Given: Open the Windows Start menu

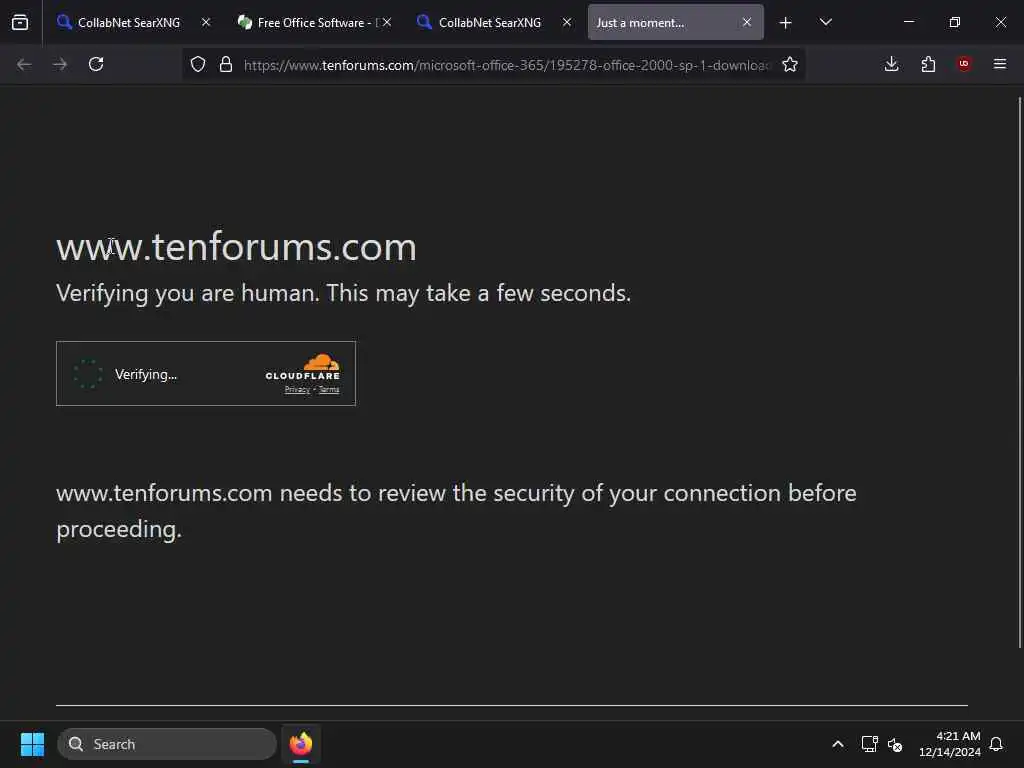Looking at the screenshot, I should point(32,744).
